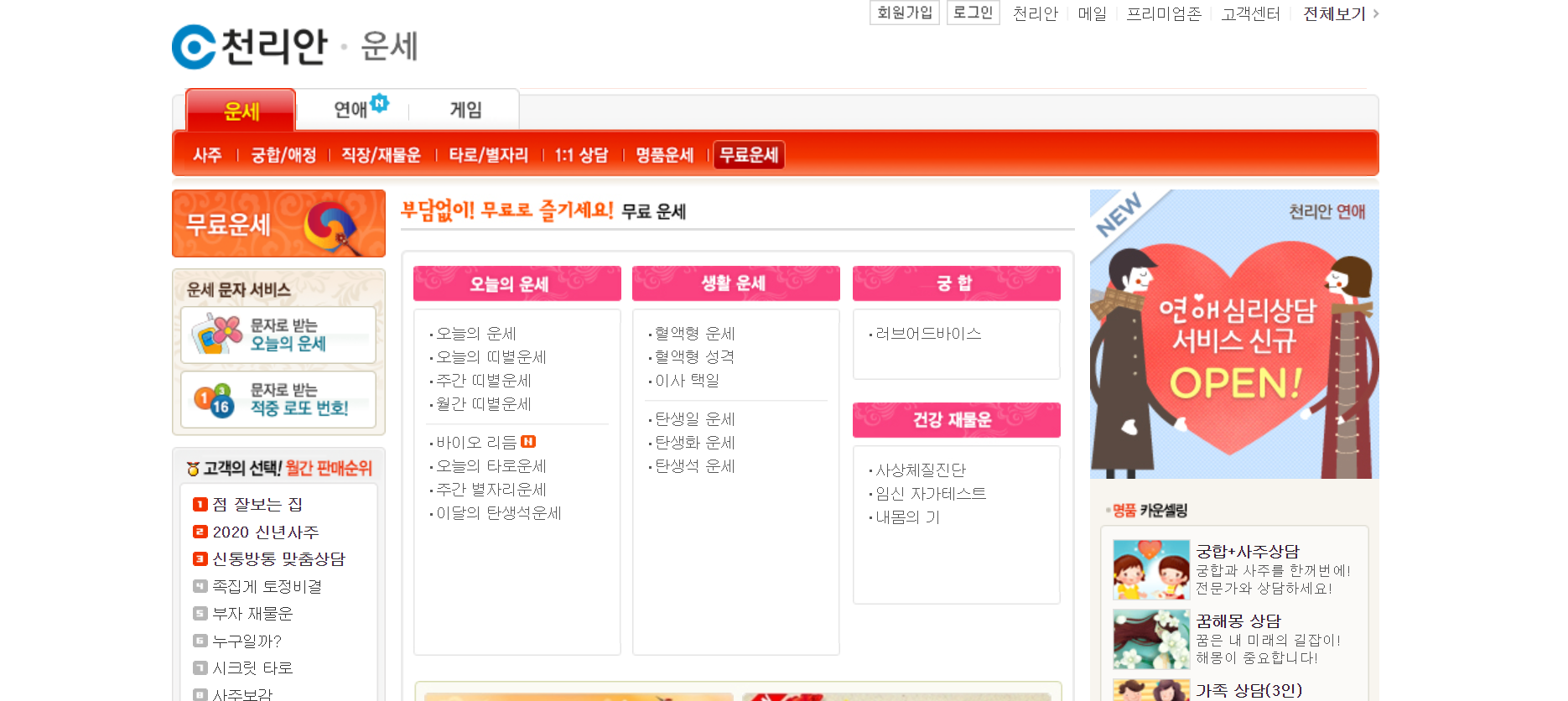Open 오늘의 띠별운세 link
1568x701 pixels.
tap(491, 357)
